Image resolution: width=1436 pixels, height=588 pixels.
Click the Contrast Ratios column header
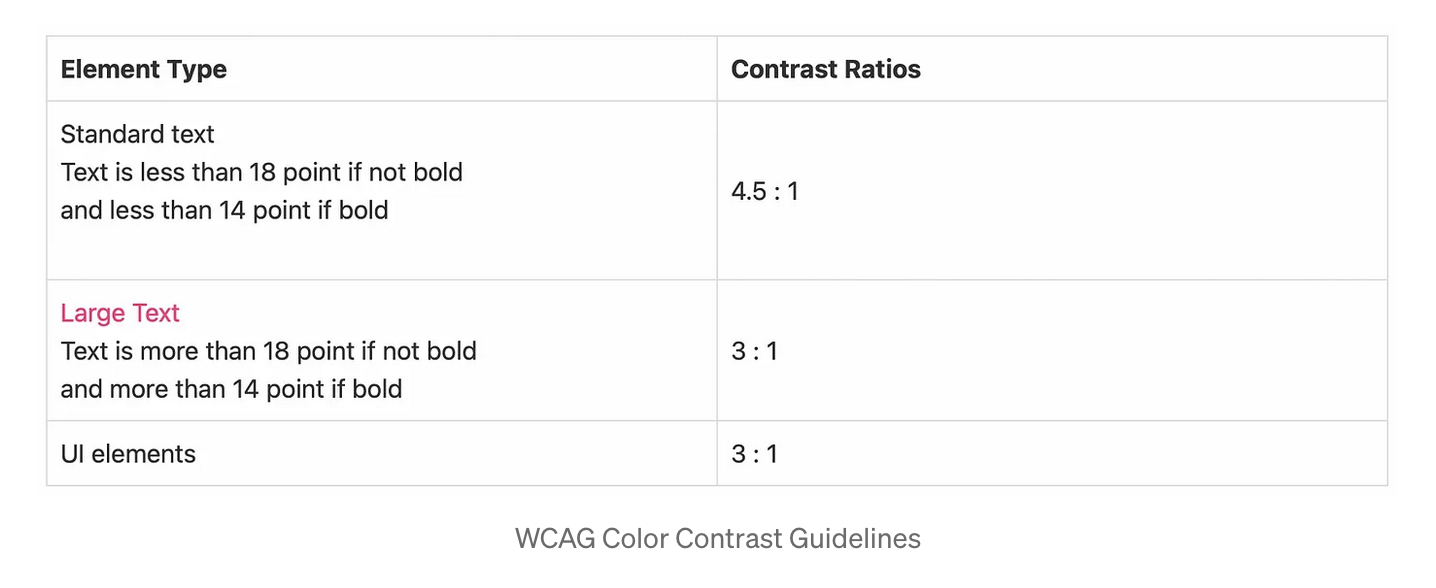(826, 69)
